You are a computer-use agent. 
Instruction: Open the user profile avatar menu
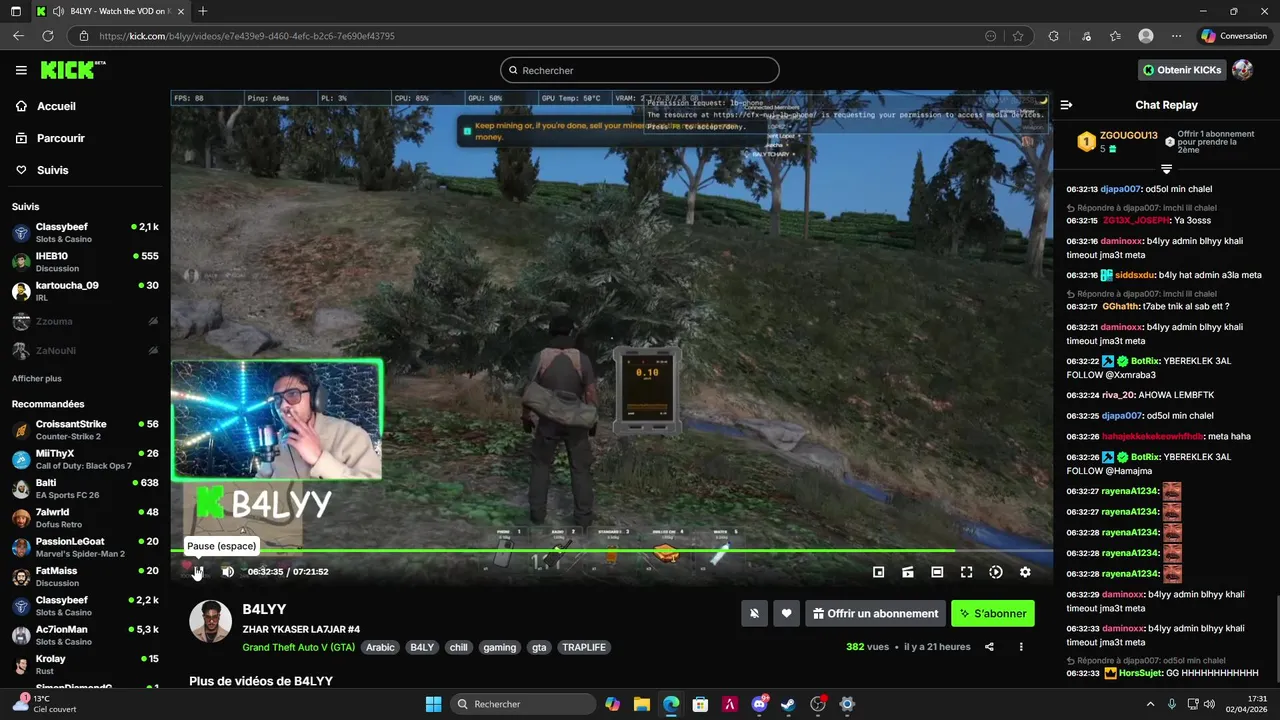1243,70
